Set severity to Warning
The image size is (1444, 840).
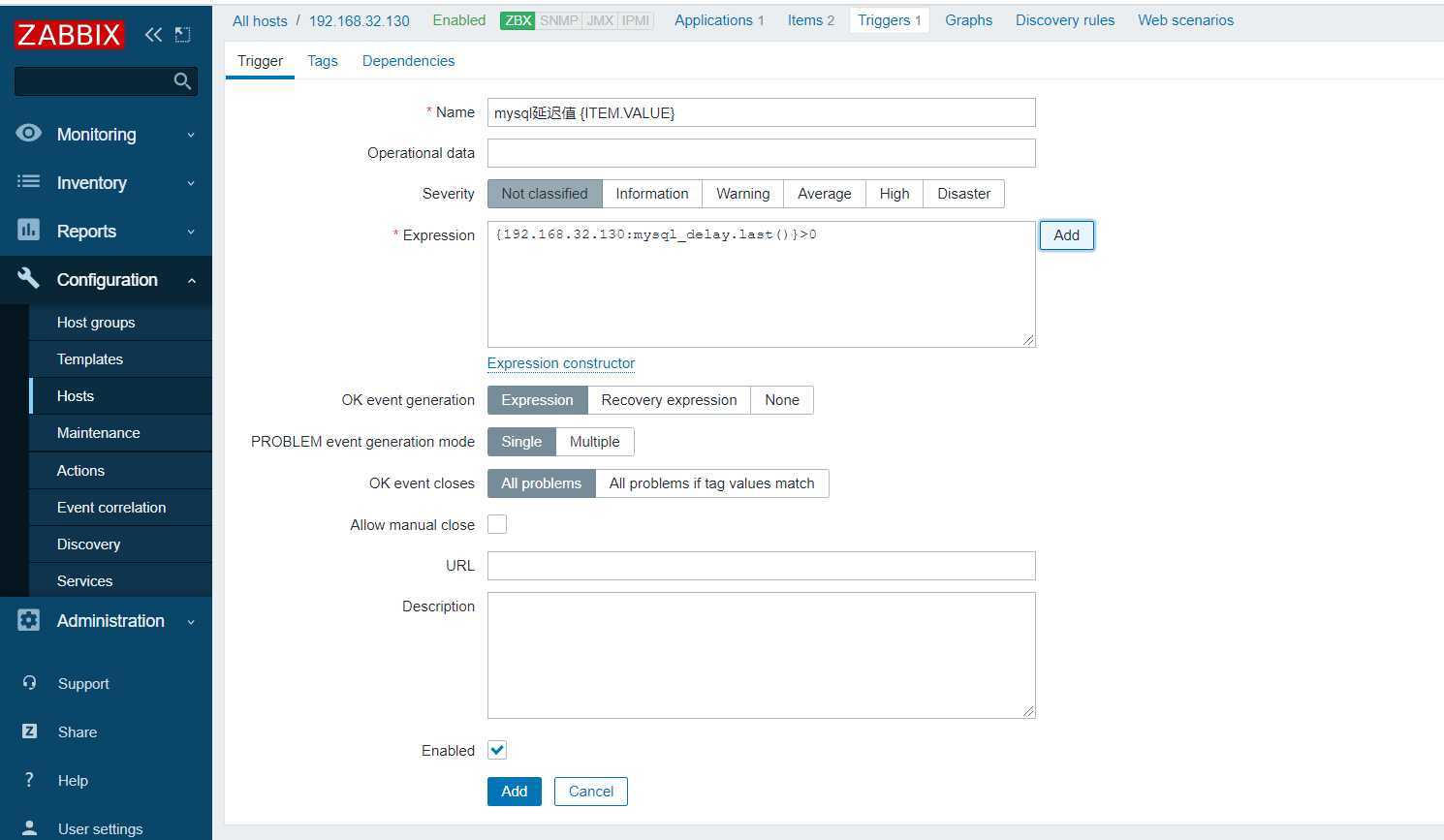pos(743,194)
